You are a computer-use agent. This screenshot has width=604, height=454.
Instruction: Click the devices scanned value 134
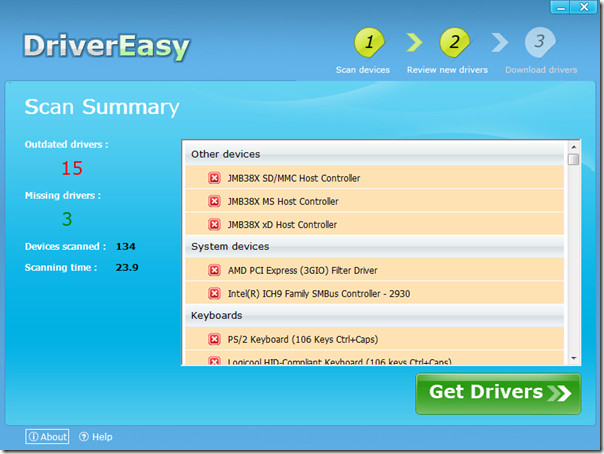[x=126, y=246]
